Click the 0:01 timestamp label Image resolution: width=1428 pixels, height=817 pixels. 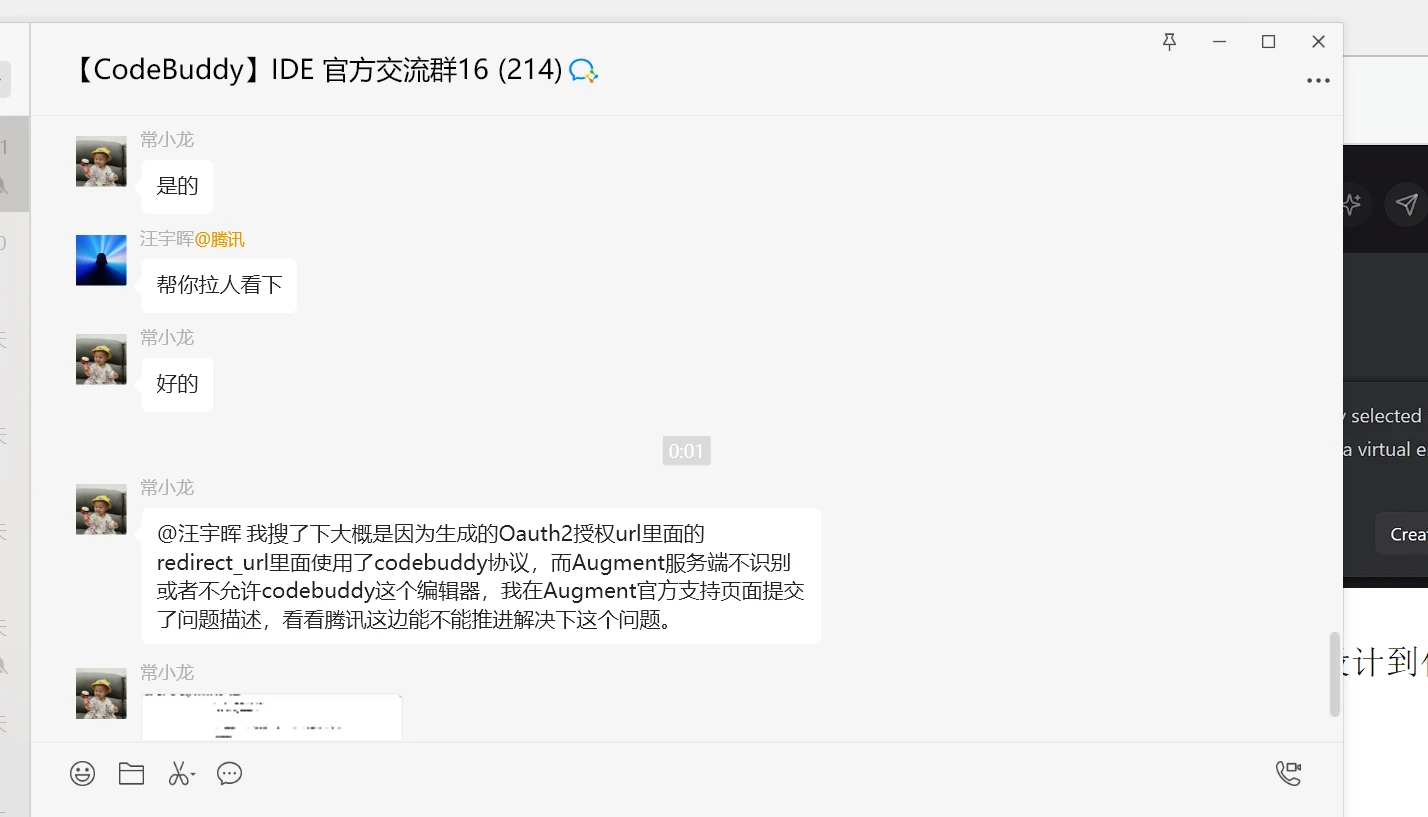(x=686, y=451)
